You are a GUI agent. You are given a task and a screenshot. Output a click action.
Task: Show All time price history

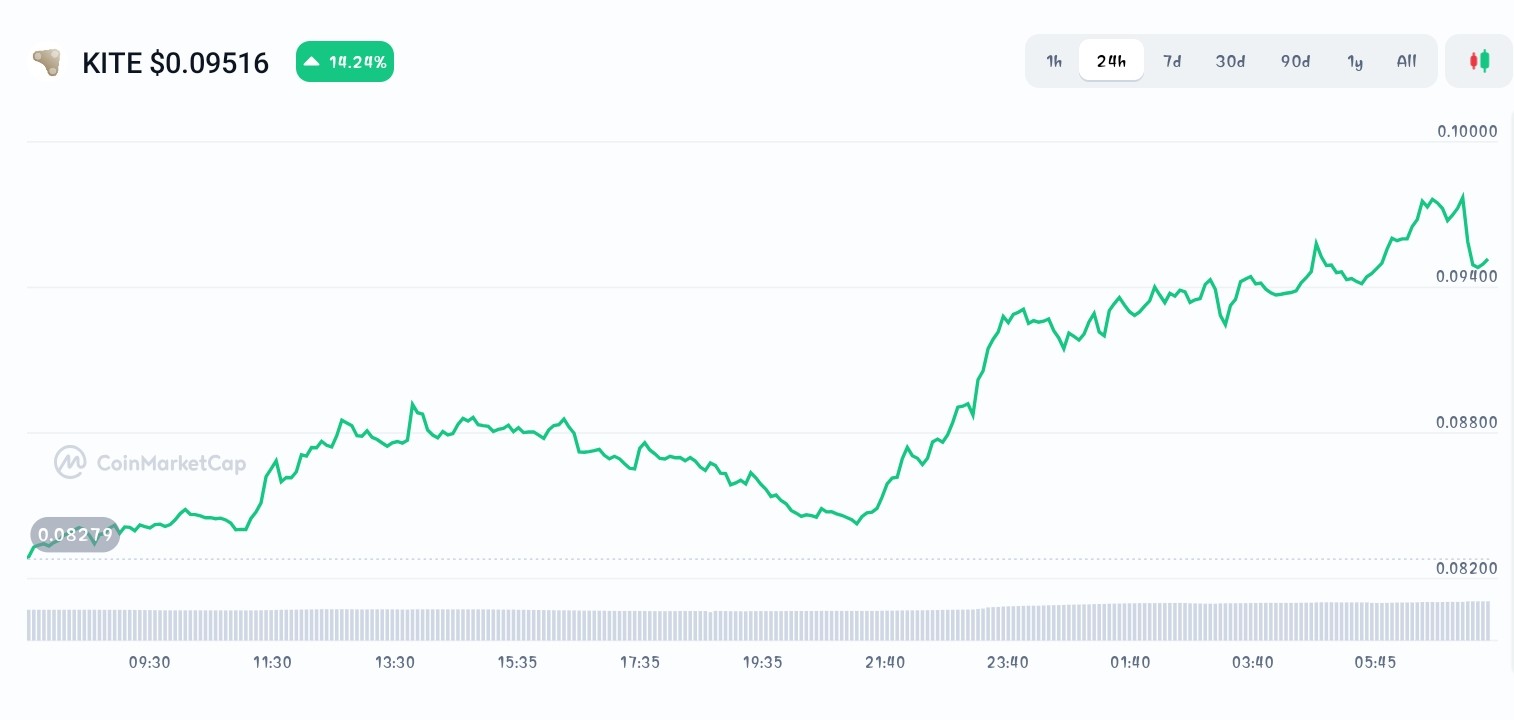click(1406, 61)
